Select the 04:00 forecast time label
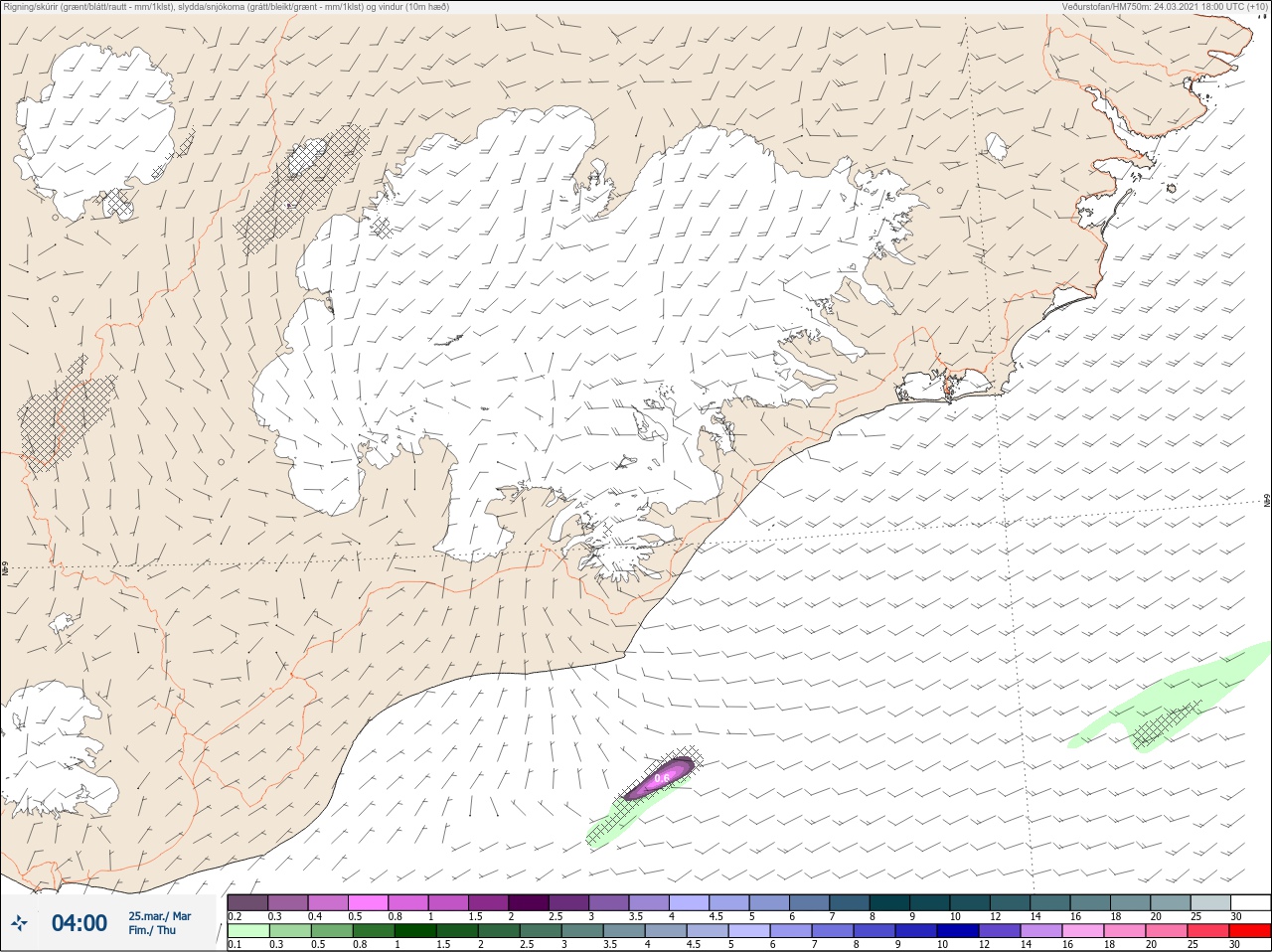The image size is (1272, 952). click(79, 923)
